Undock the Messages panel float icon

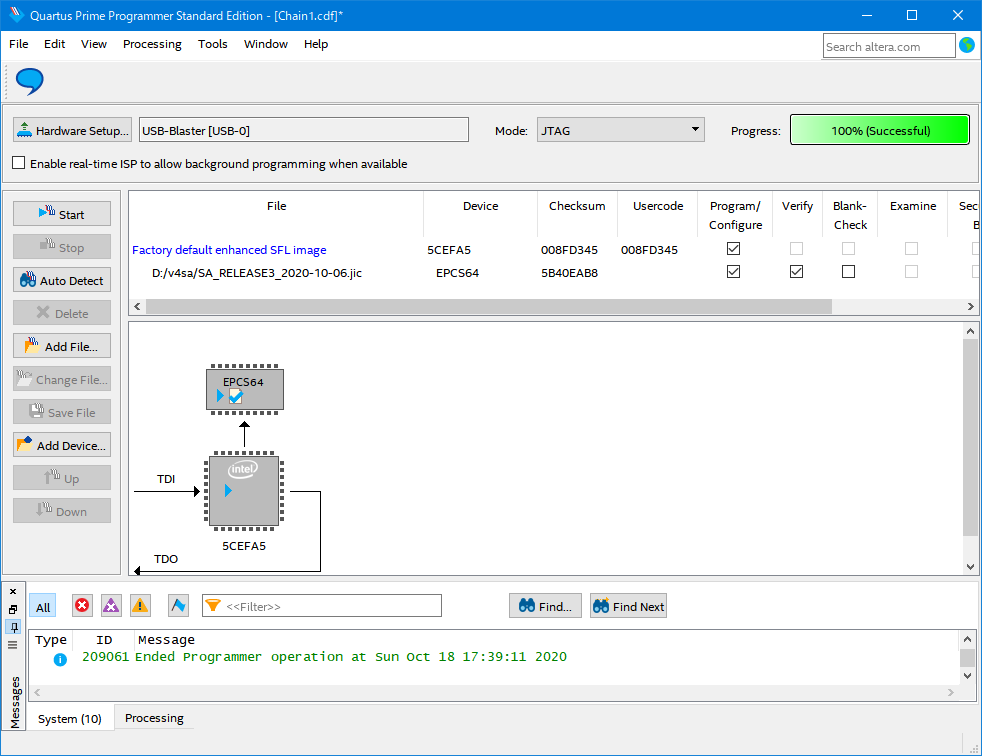13,609
